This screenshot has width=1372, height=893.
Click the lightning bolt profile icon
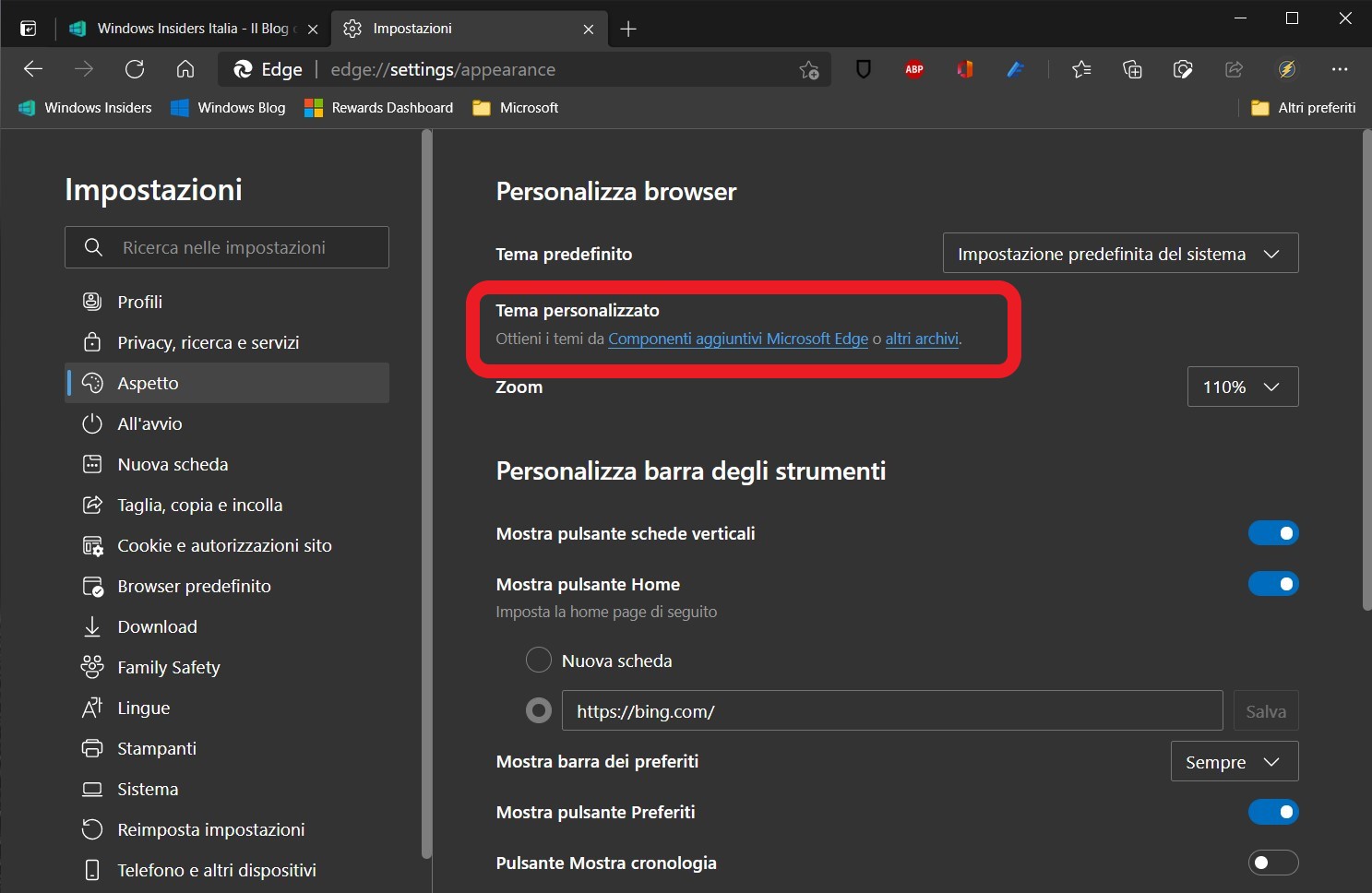pos(1287,69)
